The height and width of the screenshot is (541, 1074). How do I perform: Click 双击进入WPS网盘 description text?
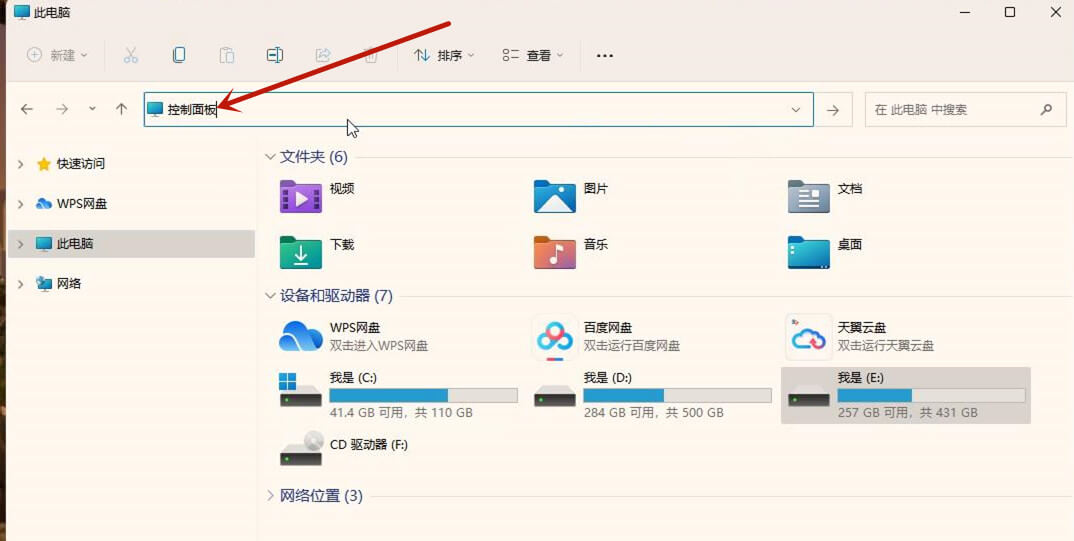379,346
